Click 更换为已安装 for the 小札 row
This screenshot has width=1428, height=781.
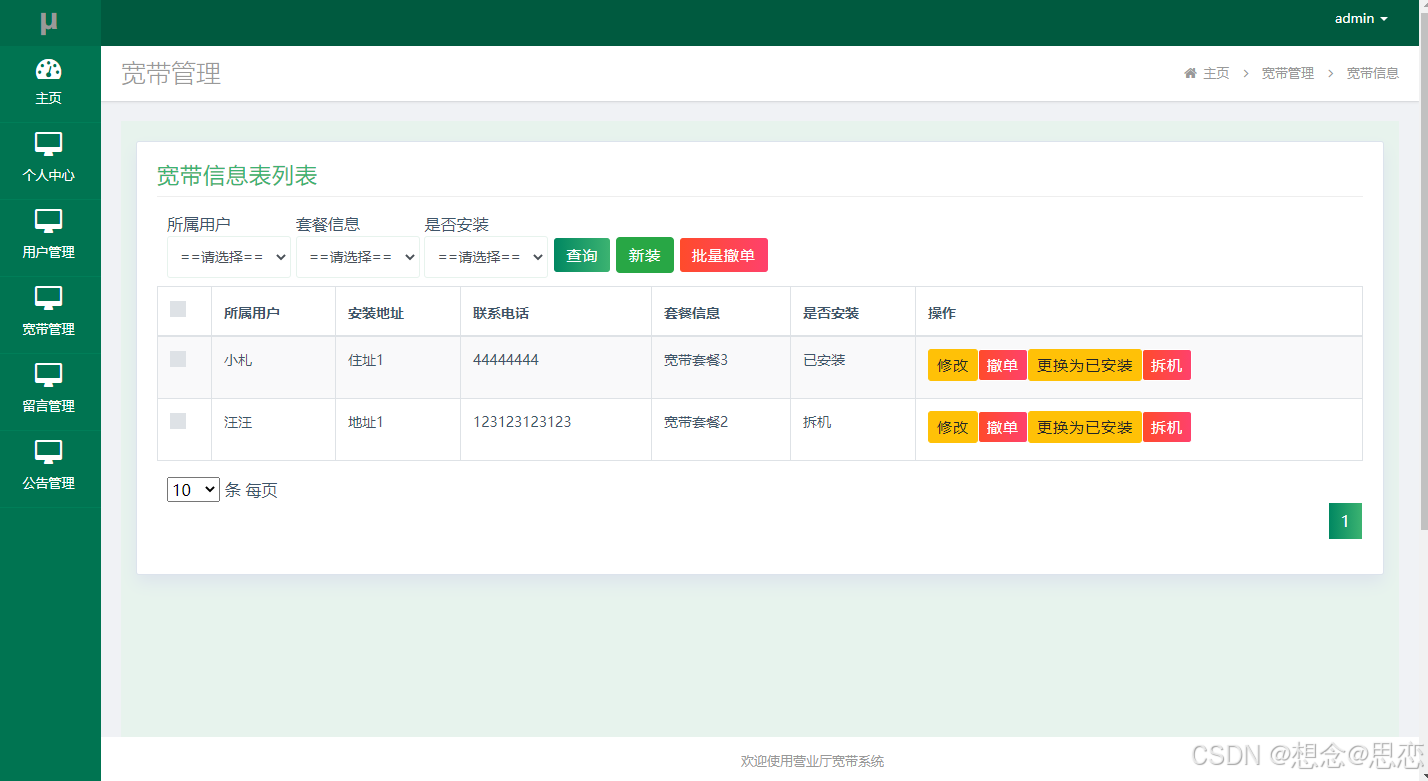click(x=1085, y=365)
